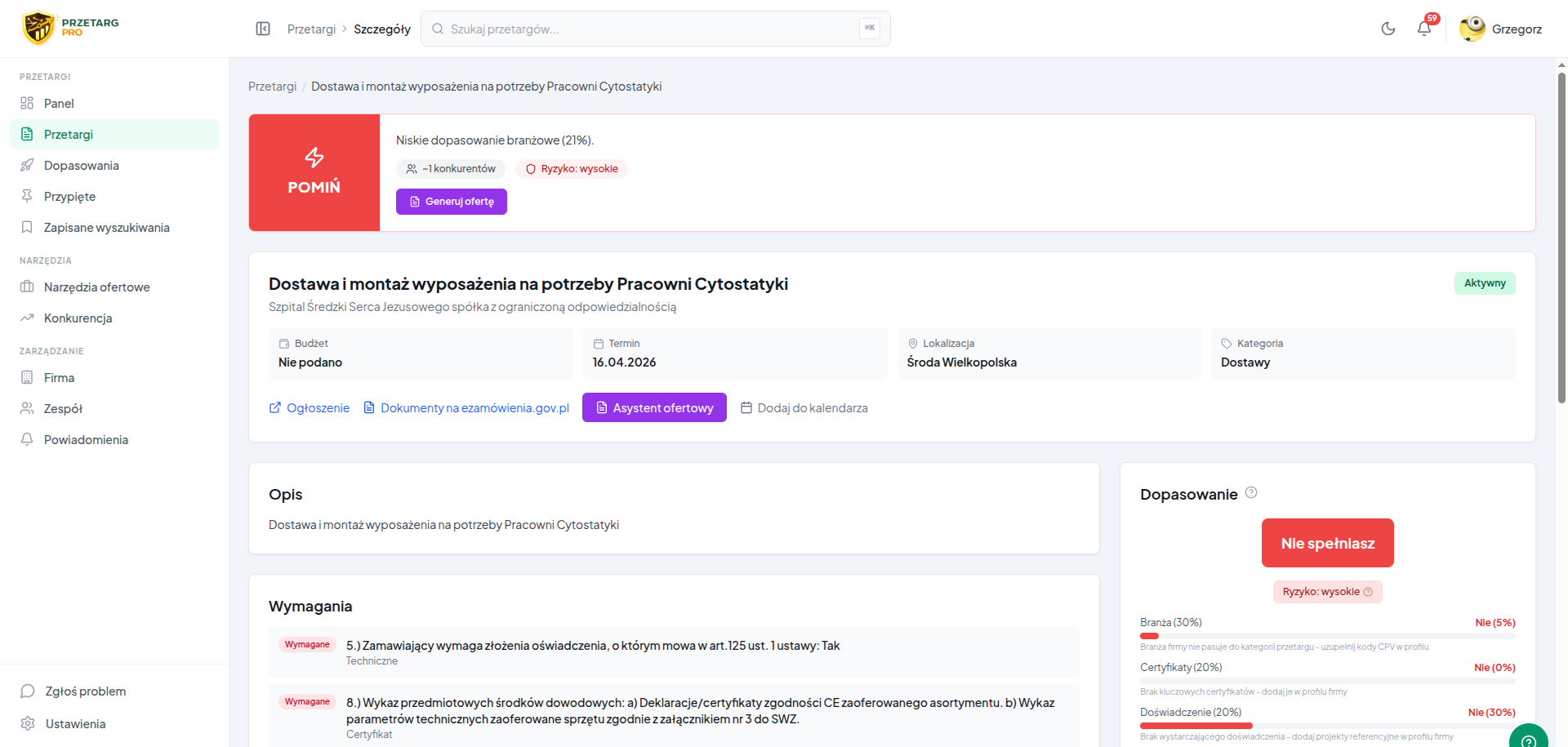Click the page vertical scrollbar
This screenshot has width=1568, height=747.
pos(1561,237)
